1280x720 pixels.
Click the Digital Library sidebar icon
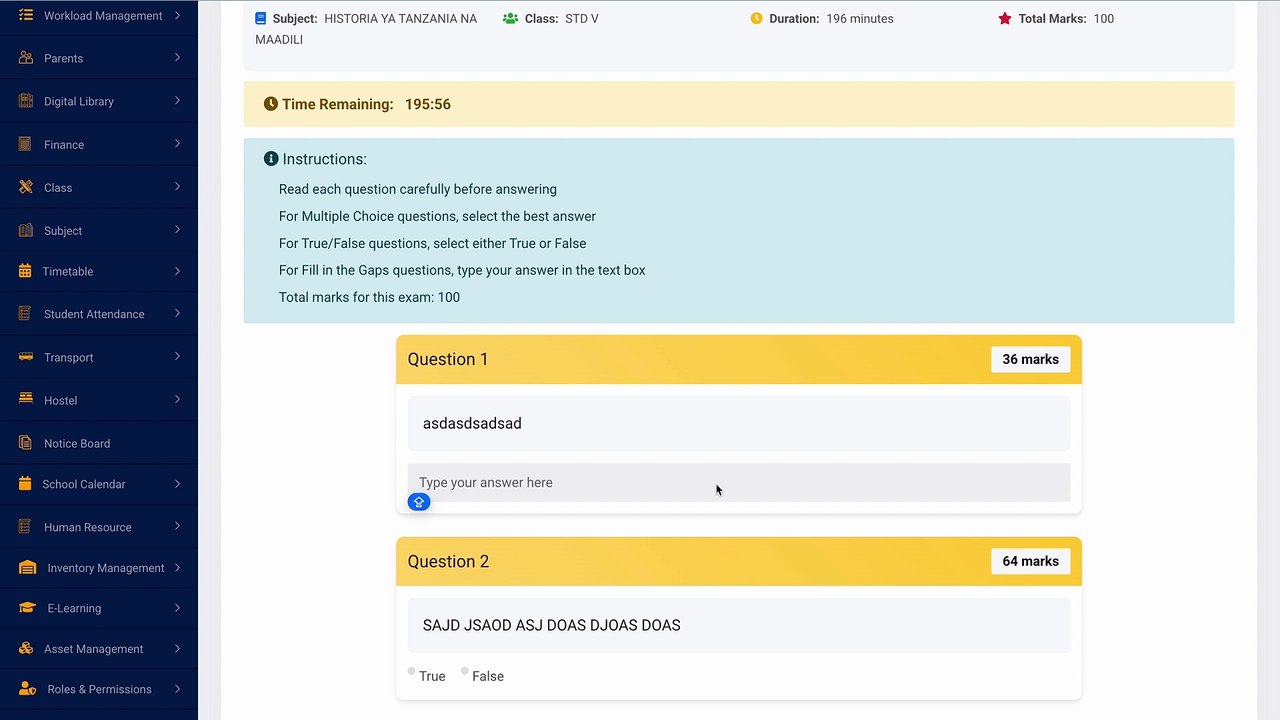click(25, 101)
